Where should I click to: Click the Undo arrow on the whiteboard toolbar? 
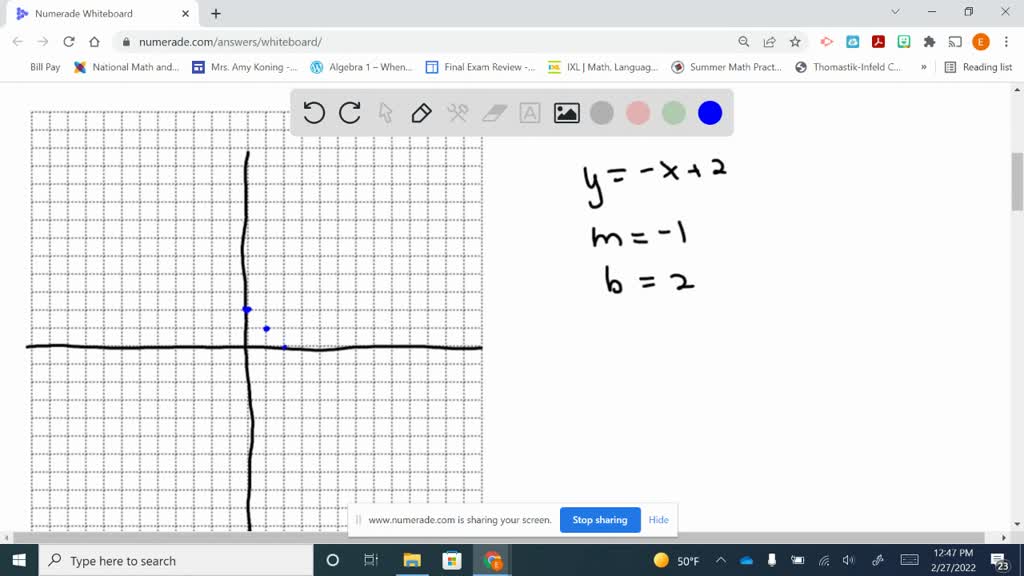pyautogui.click(x=314, y=113)
